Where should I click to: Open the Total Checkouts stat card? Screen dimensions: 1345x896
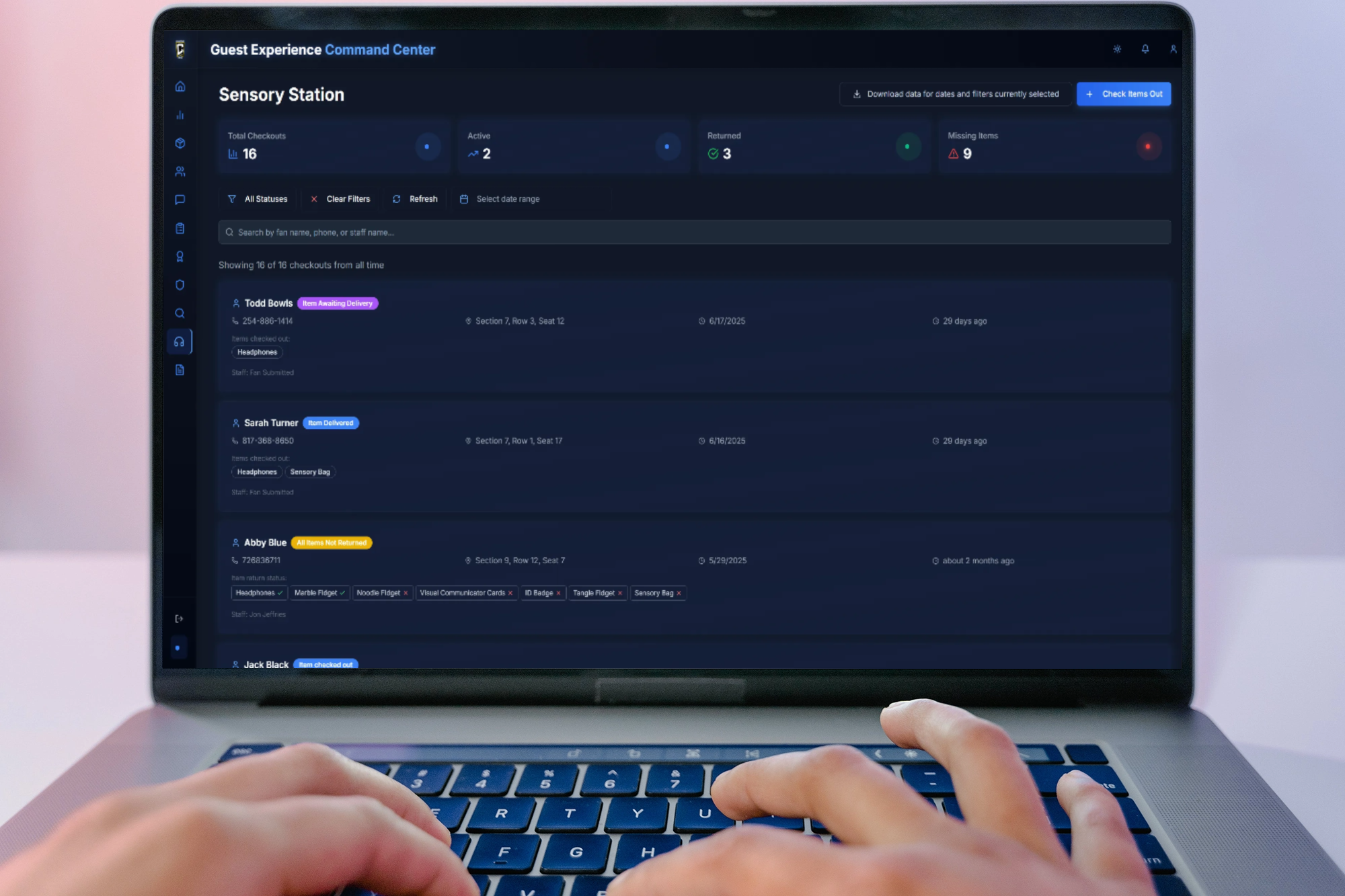coord(334,146)
